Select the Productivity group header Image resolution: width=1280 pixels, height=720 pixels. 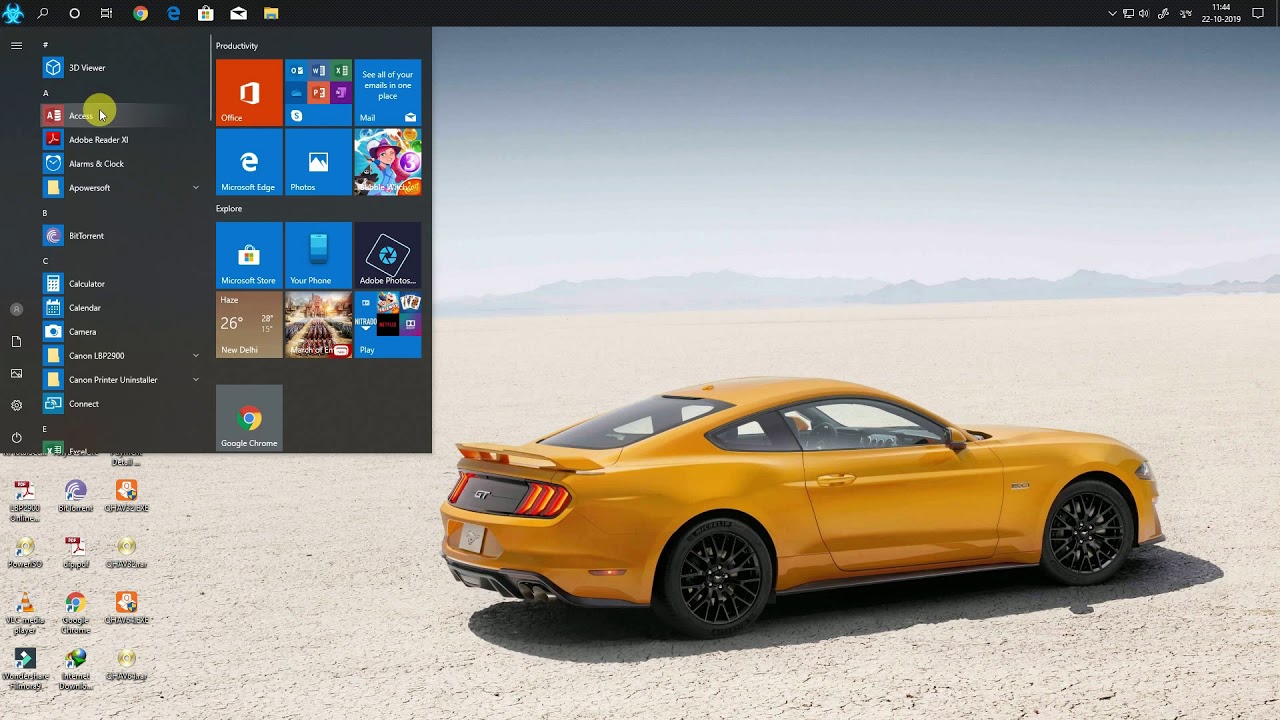237,46
